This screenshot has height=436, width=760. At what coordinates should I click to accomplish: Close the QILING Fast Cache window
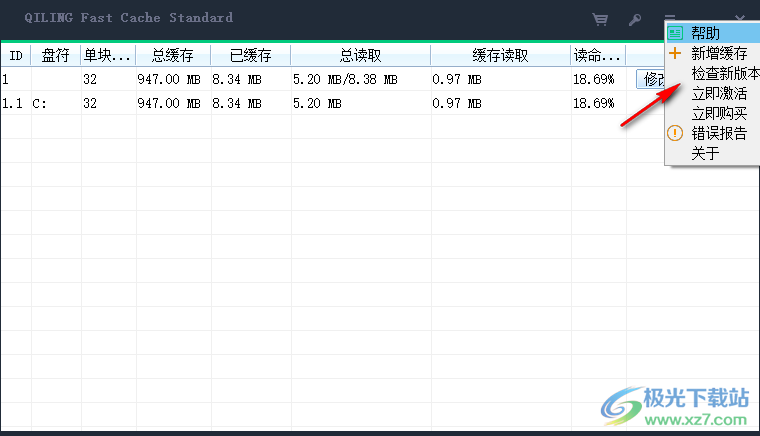[740, 18]
